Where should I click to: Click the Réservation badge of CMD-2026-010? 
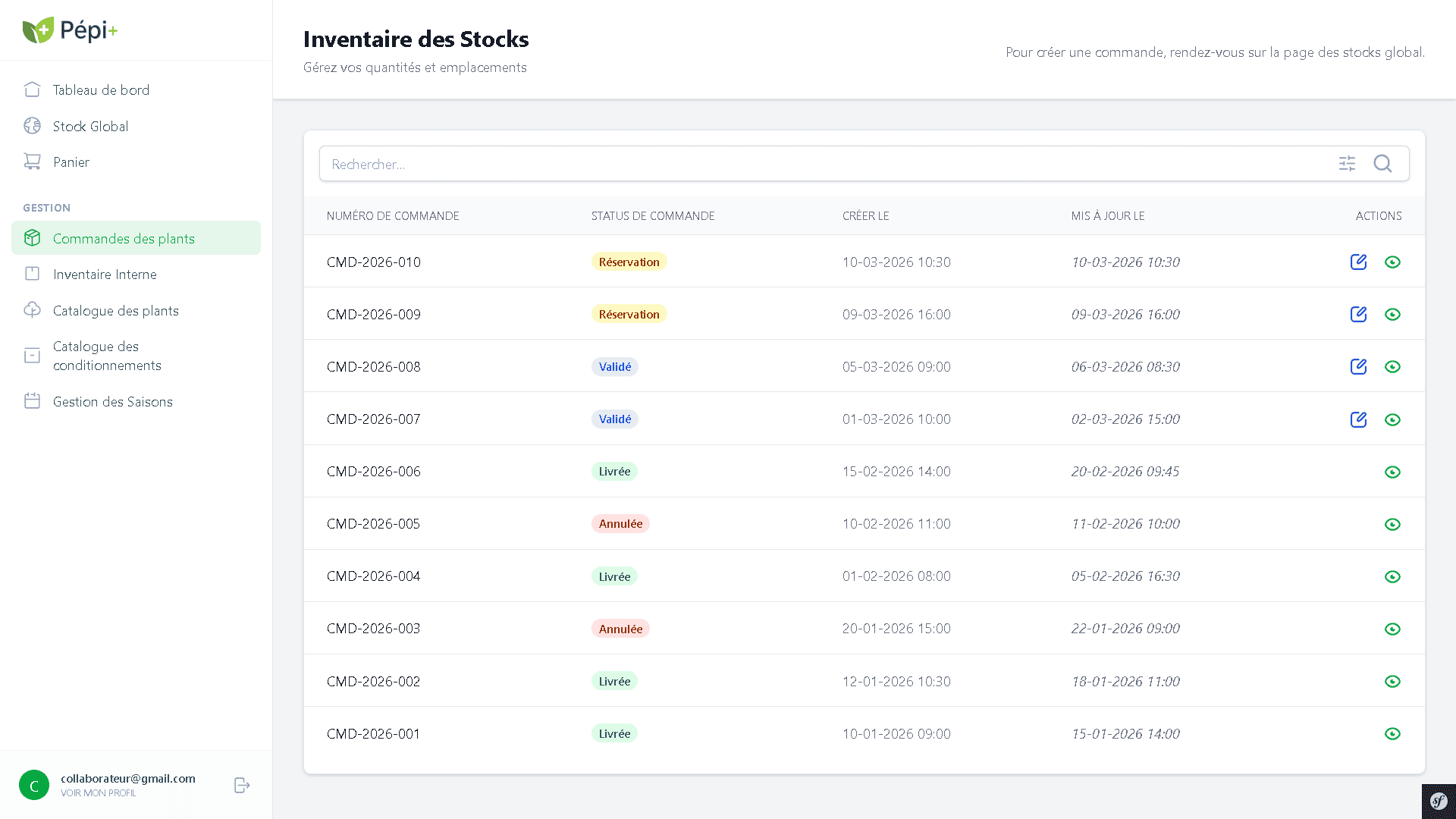(629, 262)
